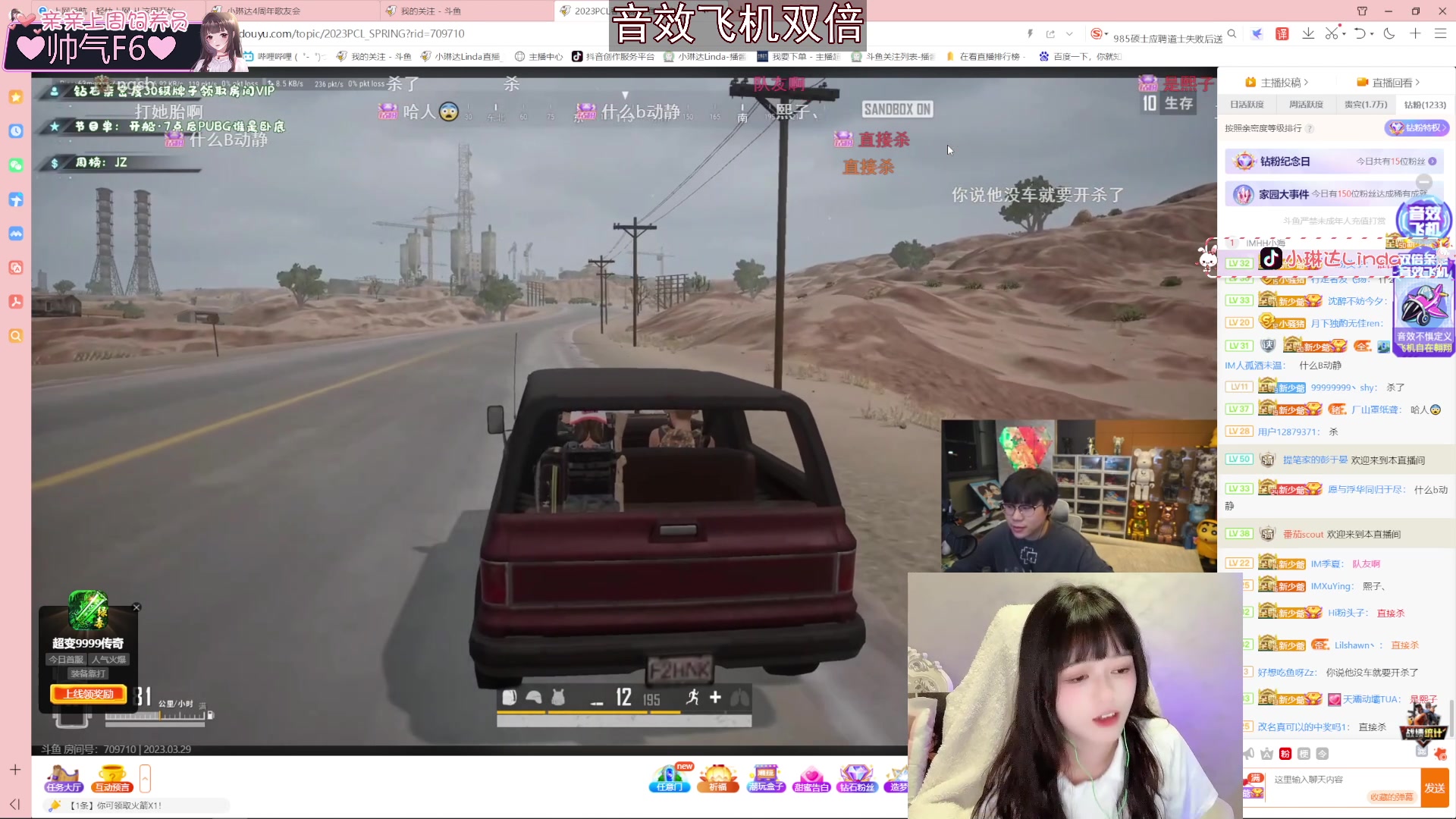1456x819 pixels.
Task: Send chat with the 发送 button
Action: tap(1434, 788)
